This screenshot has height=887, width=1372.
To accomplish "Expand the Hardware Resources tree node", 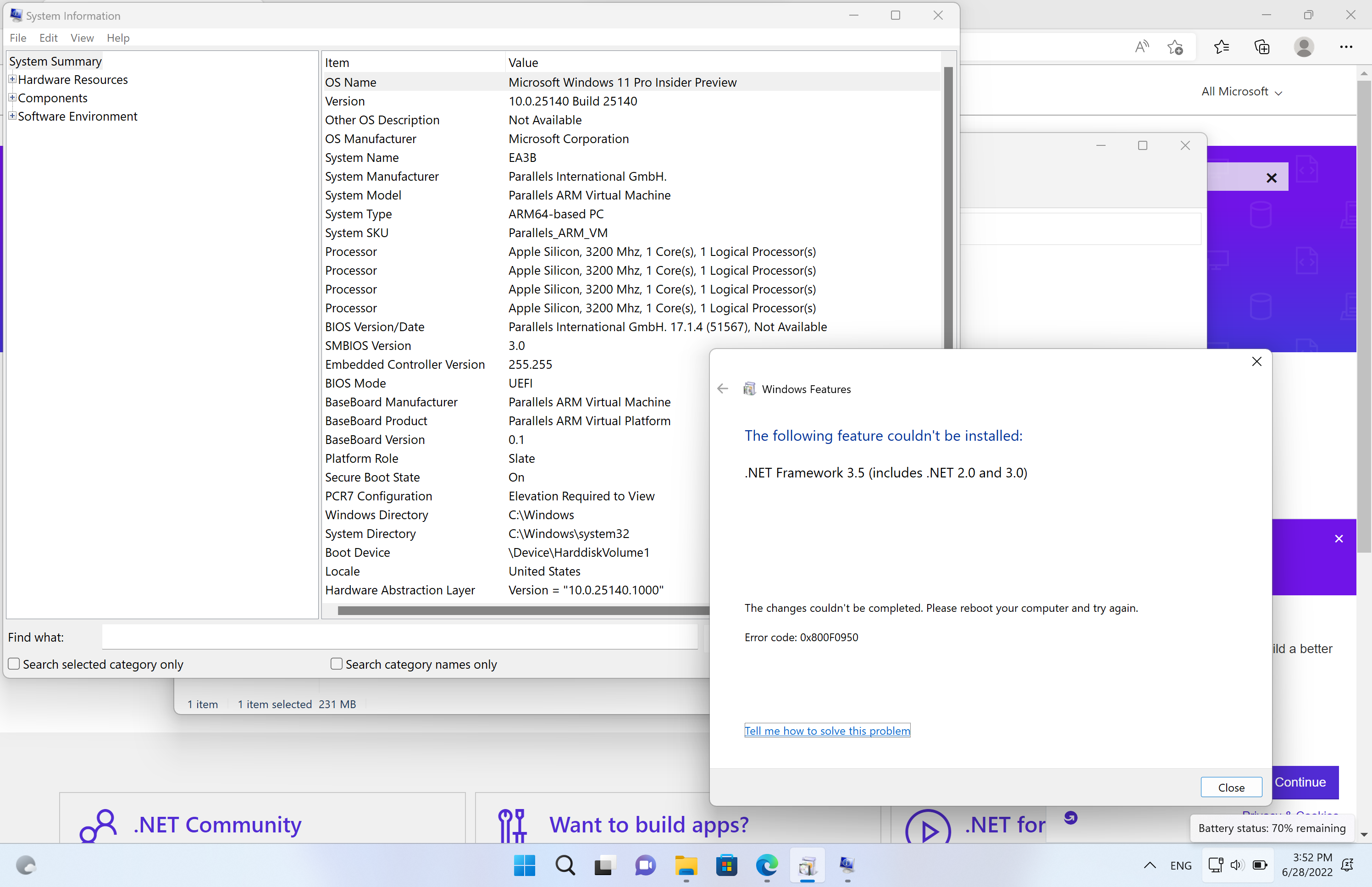I will tap(12, 79).
